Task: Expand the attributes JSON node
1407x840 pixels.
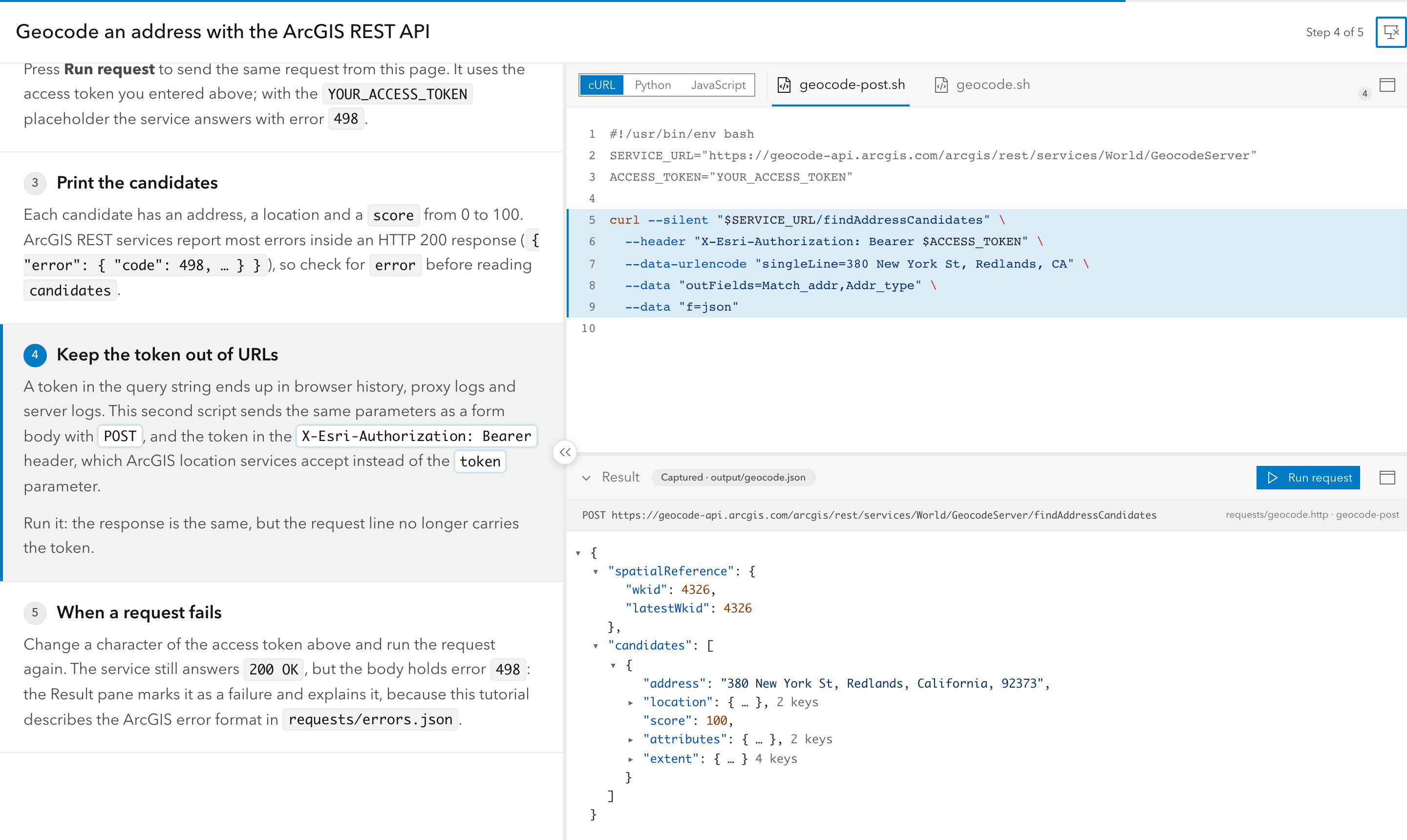Action: coord(630,739)
